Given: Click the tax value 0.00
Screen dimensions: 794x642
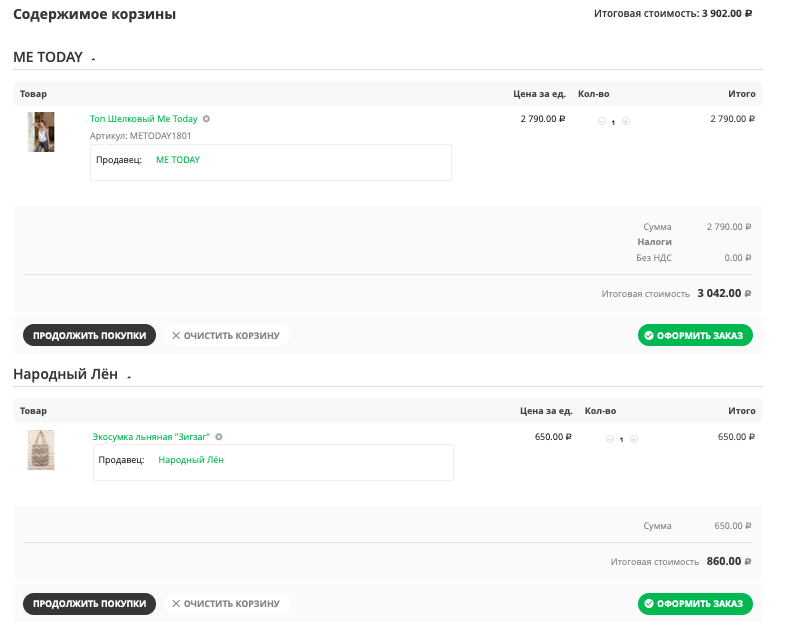Looking at the screenshot, I should pos(738,258).
